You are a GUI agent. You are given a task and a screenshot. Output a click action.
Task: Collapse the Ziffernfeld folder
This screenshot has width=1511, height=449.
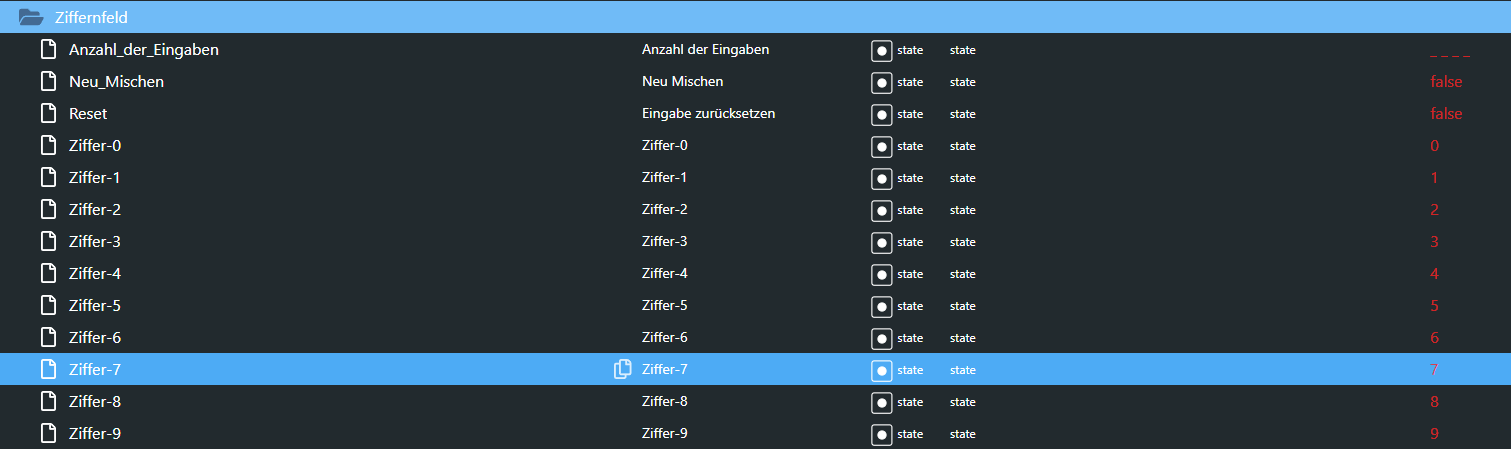(31, 17)
